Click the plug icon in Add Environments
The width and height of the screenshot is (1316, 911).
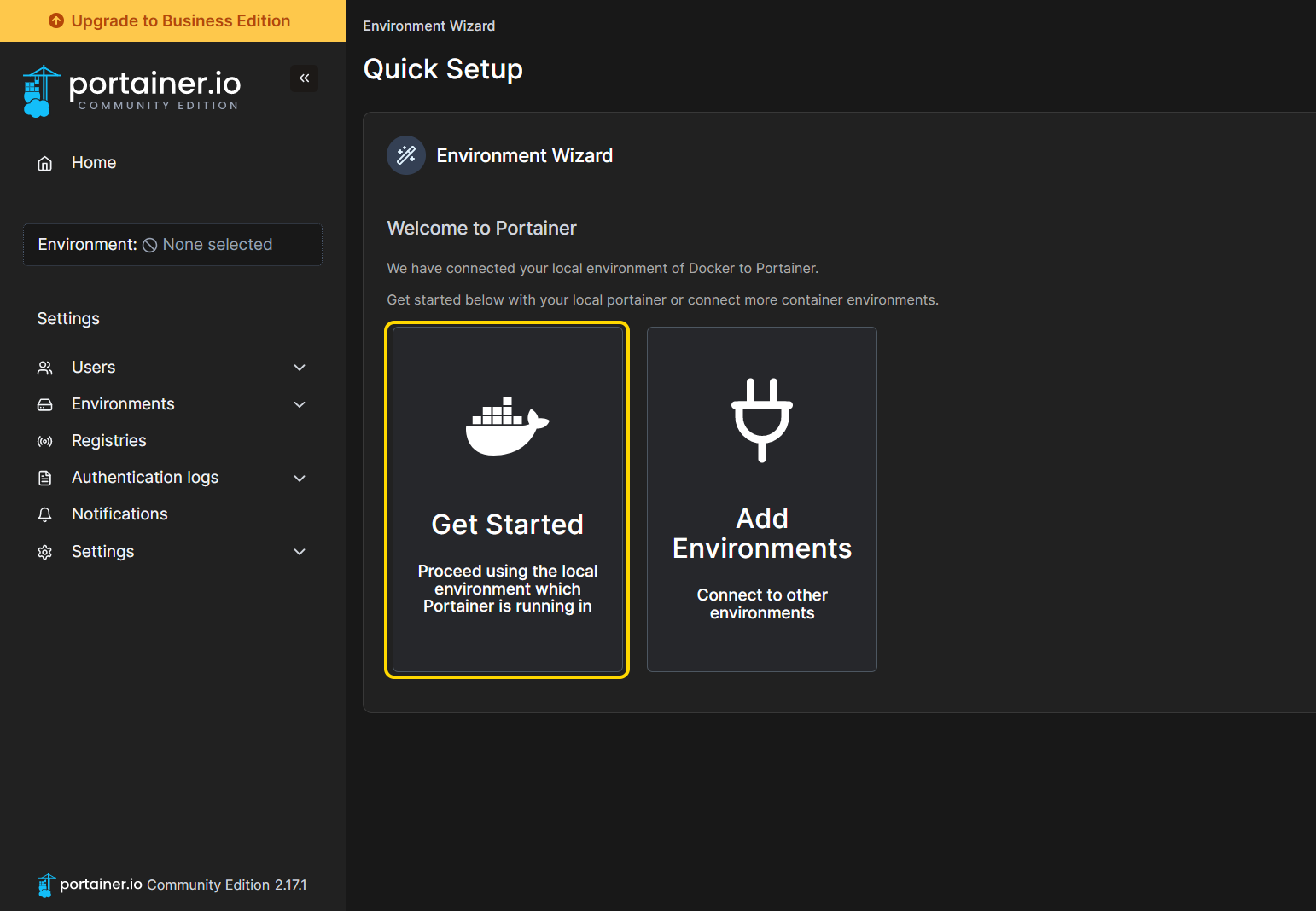coord(762,420)
